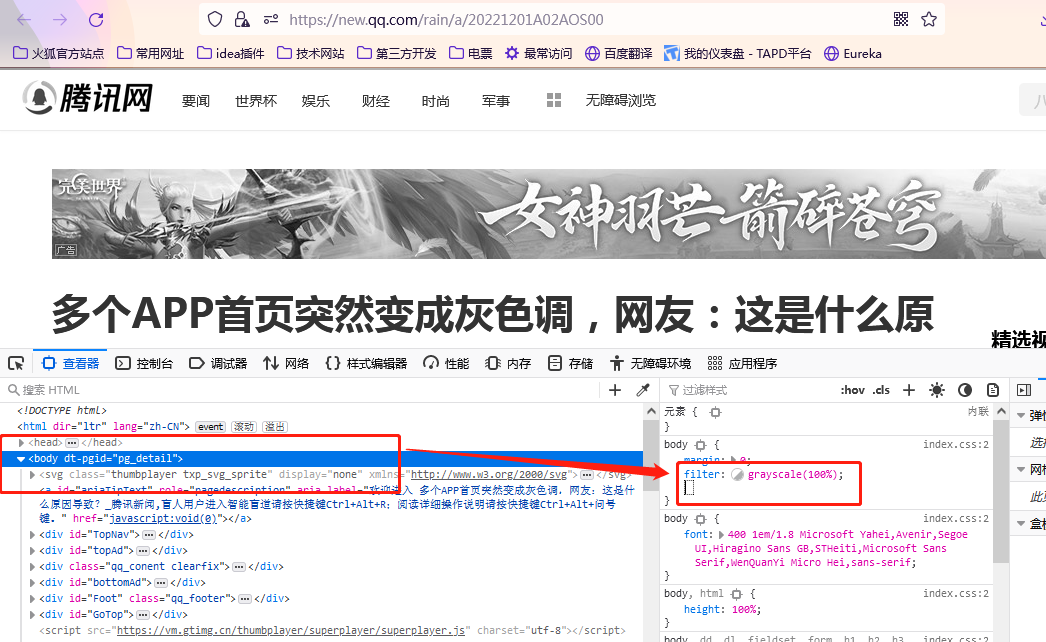This screenshot has width=1046, height=642.
Task: Click the 最常访问 gear bookmark
Action: [x=538, y=53]
